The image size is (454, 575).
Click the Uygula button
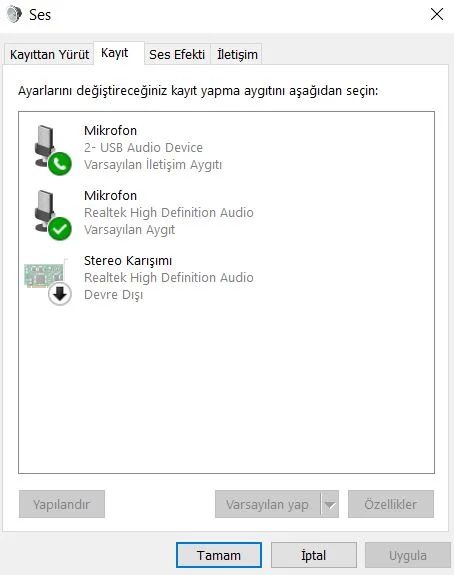[x=408, y=555]
